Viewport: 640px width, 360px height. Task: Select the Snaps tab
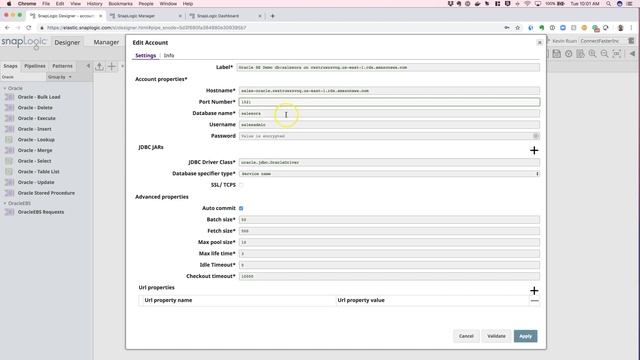[10, 66]
